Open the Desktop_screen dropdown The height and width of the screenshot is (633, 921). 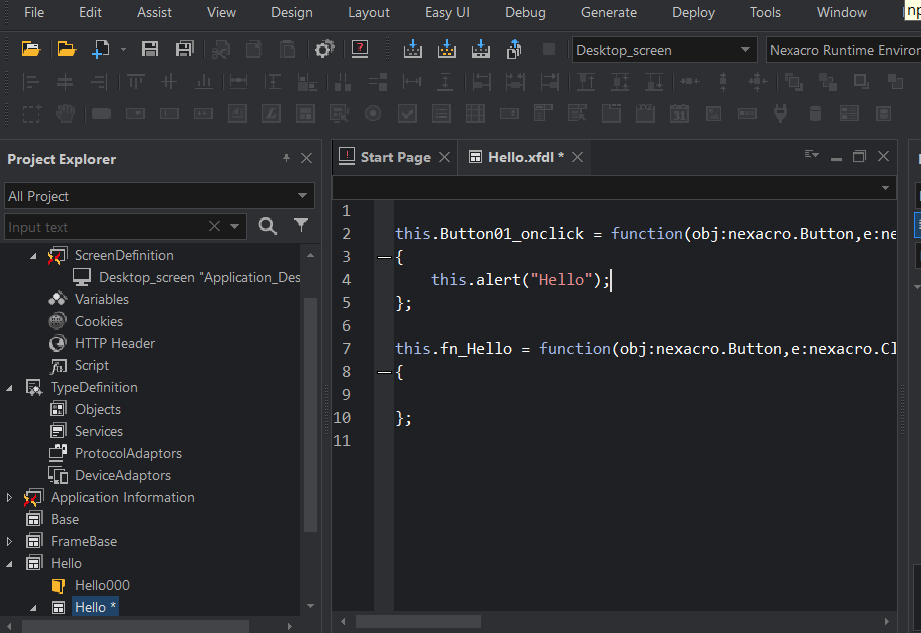[x=745, y=50]
